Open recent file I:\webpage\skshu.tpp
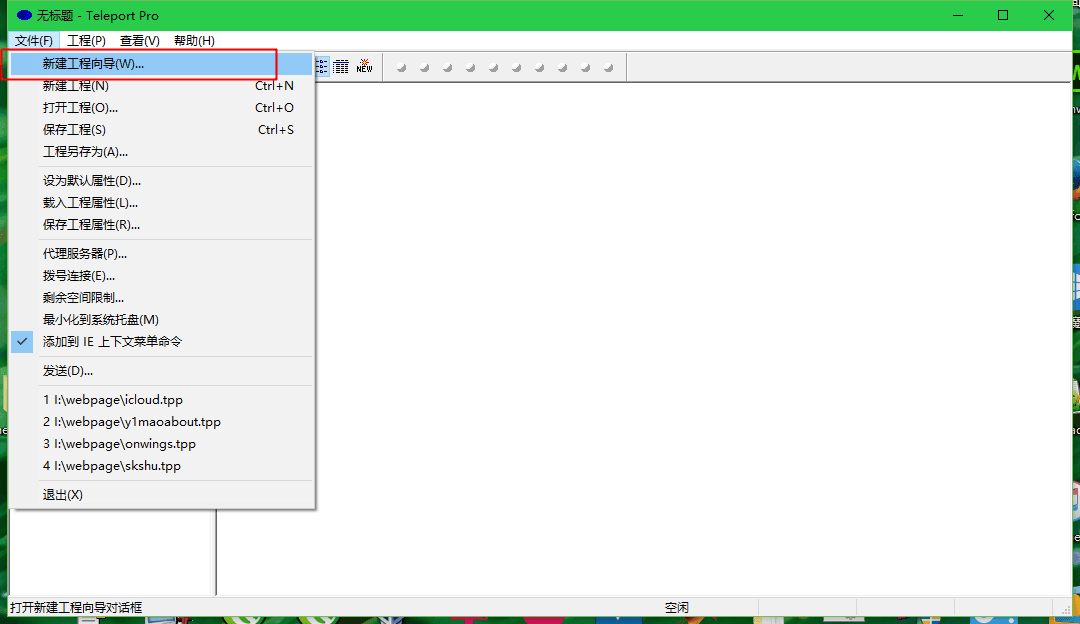Screen dimensions: 1080x624 163,466
